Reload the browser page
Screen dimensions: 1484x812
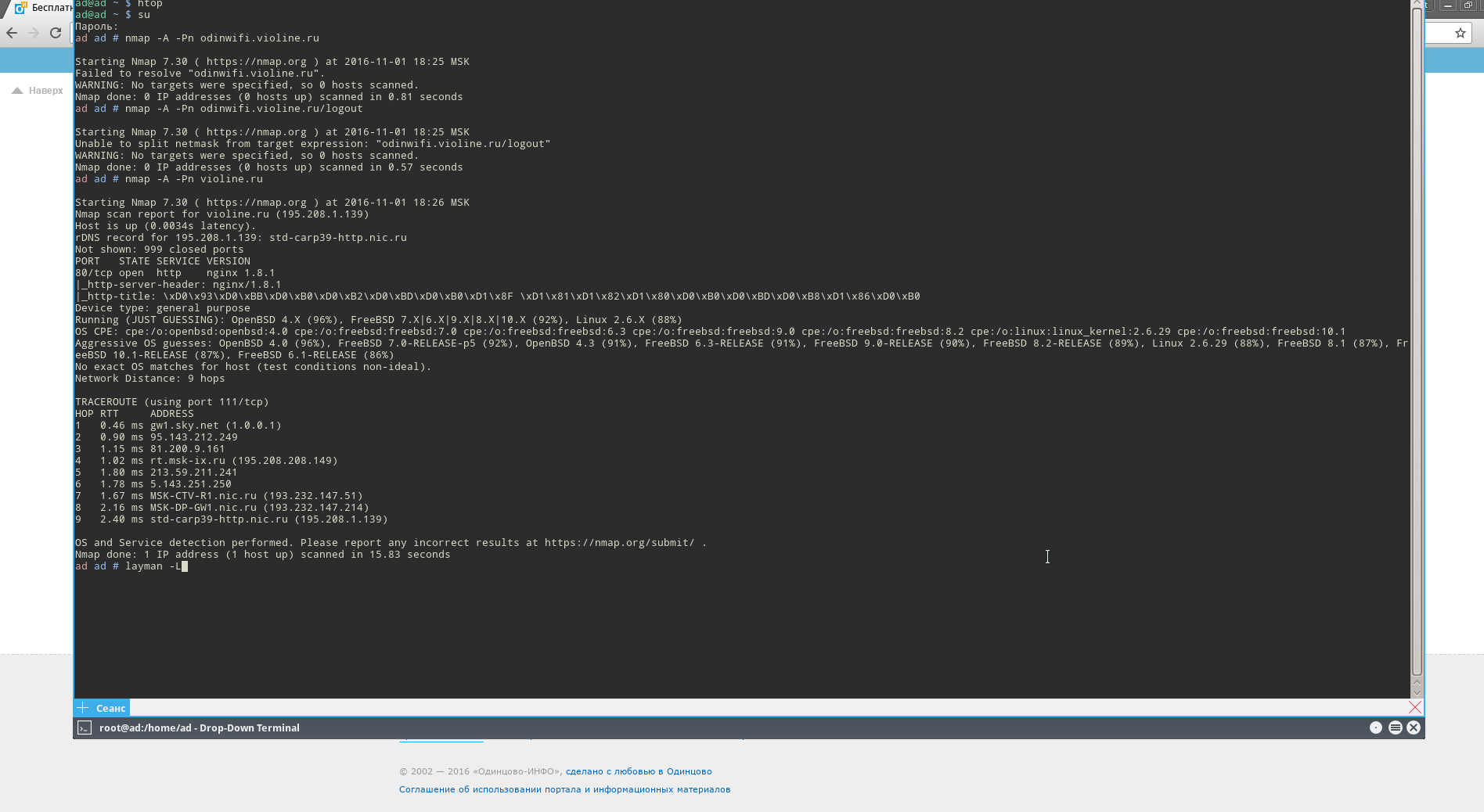(x=56, y=33)
